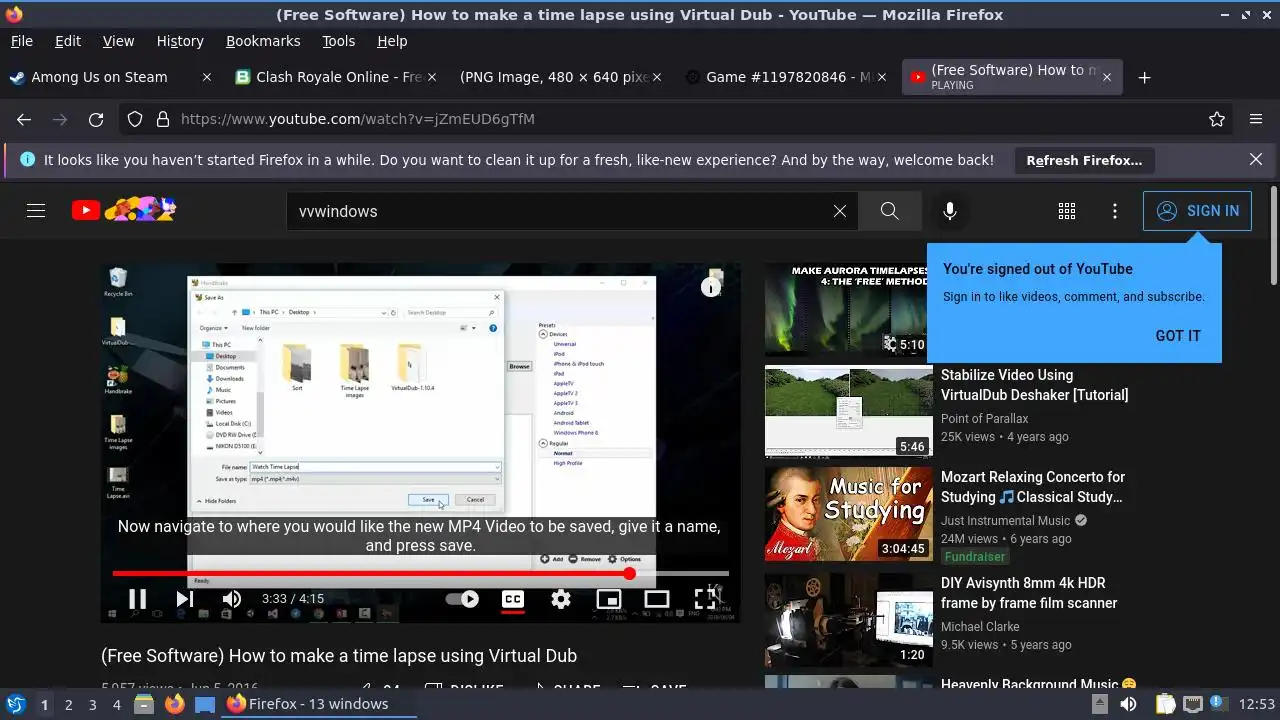Image resolution: width=1280 pixels, height=720 pixels.
Task: Click the clock showing 12:53
Action: [1257, 704]
